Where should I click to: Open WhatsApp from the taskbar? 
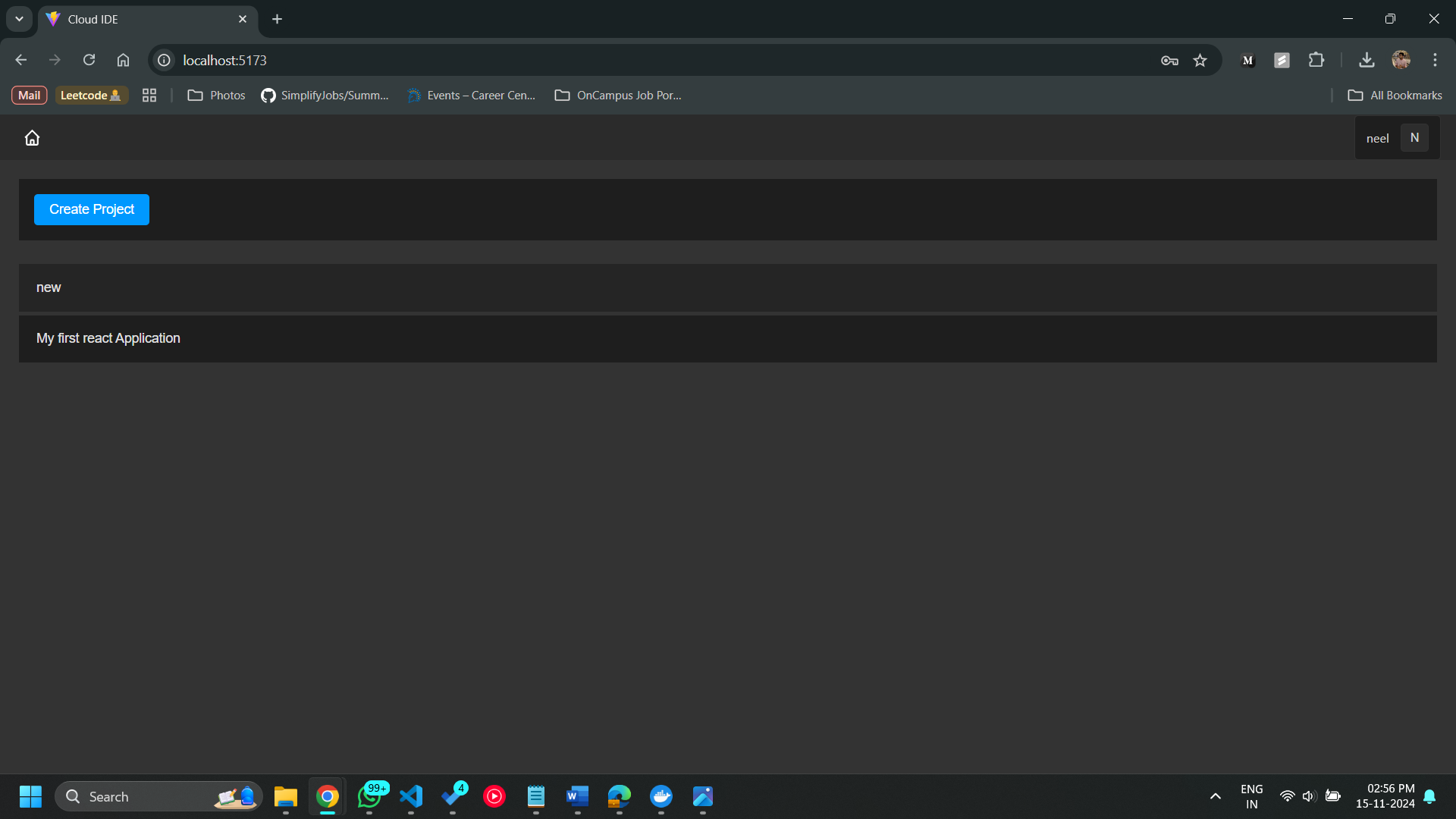pyautogui.click(x=369, y=796)
